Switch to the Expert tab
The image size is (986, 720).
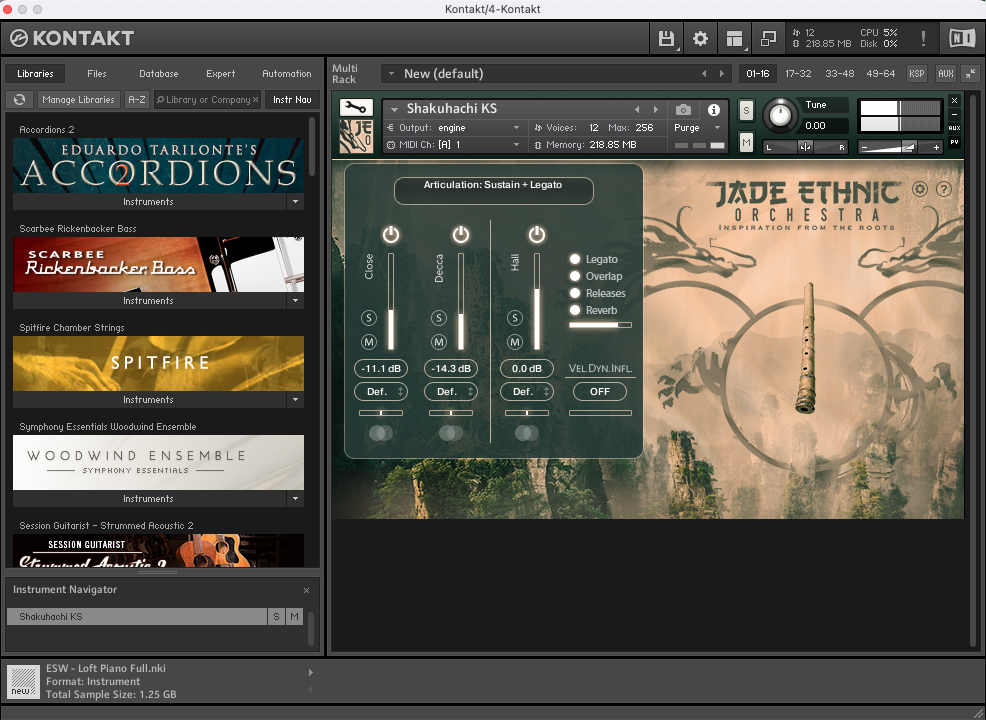(221, 74)
